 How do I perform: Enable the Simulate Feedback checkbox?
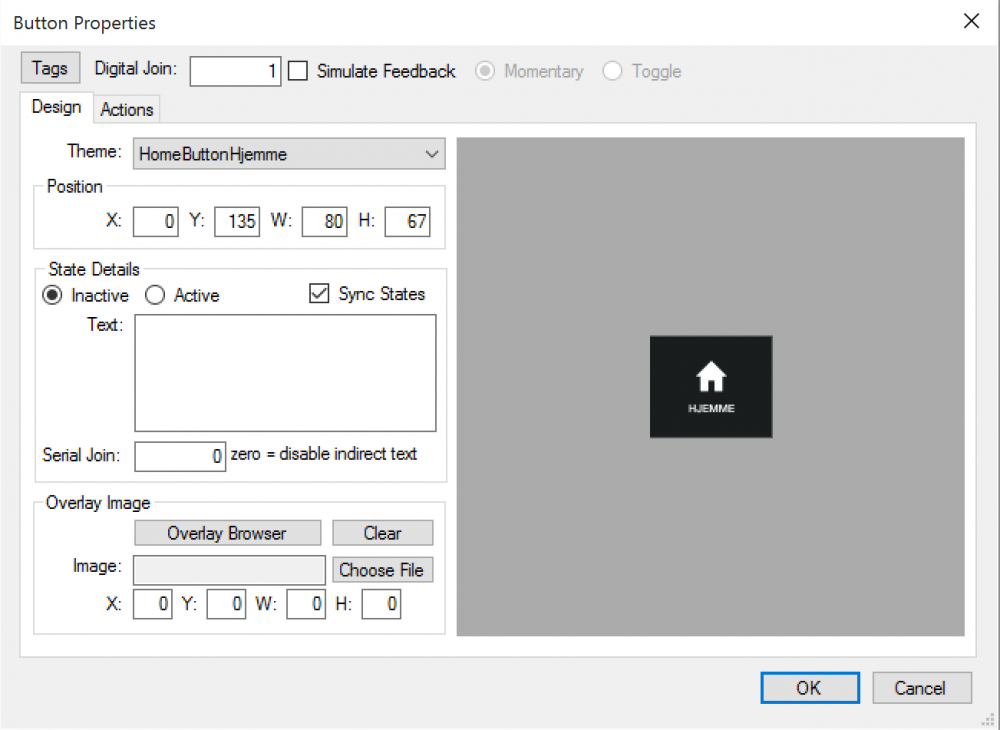(298, 71)
